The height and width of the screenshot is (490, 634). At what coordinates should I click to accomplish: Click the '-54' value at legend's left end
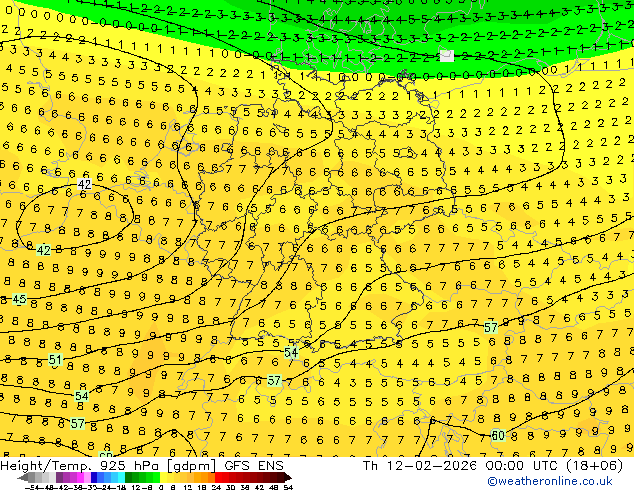[x=32, y=487]
